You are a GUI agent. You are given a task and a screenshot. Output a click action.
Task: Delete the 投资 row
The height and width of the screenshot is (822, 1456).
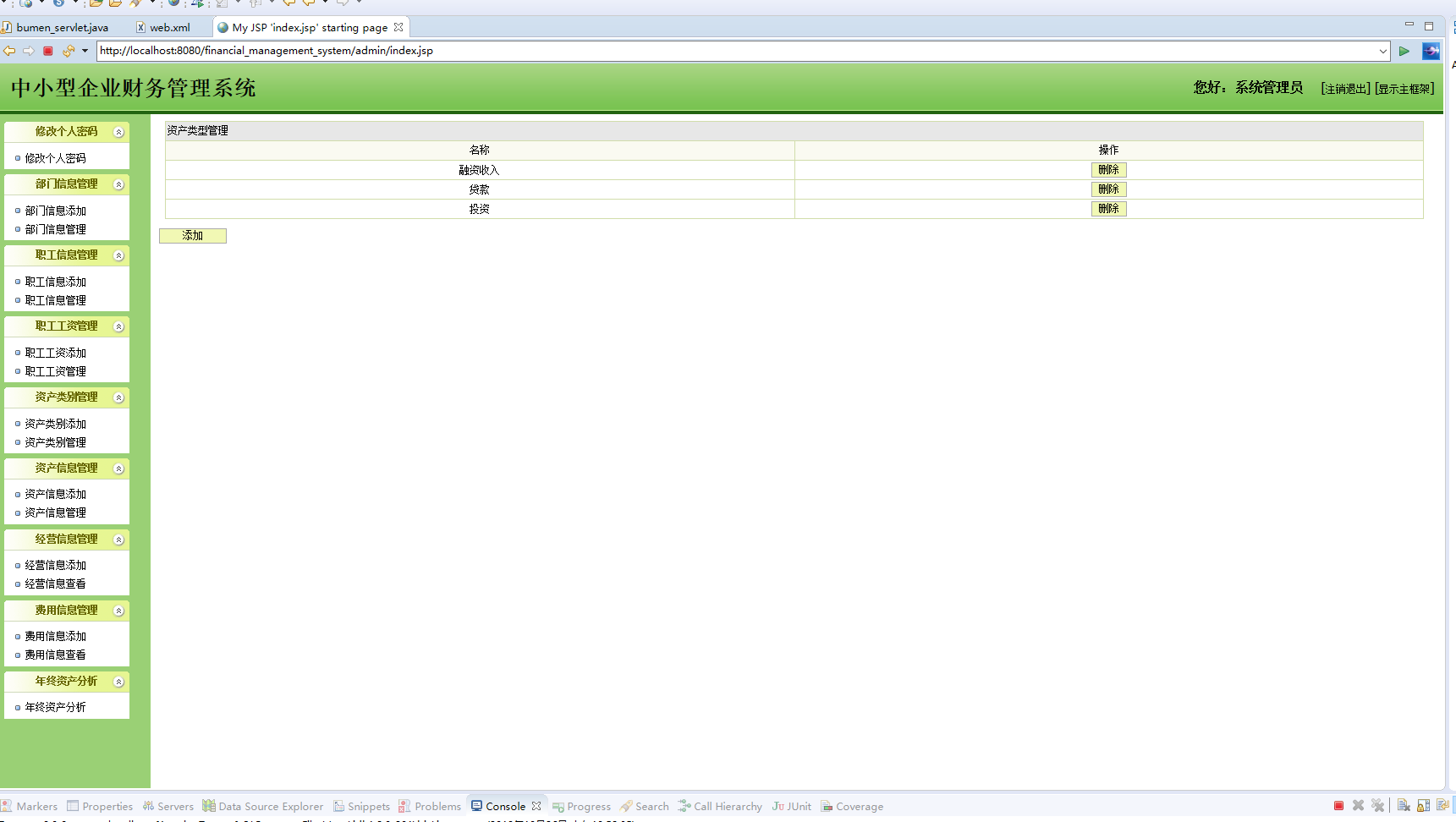(1108, 209)
